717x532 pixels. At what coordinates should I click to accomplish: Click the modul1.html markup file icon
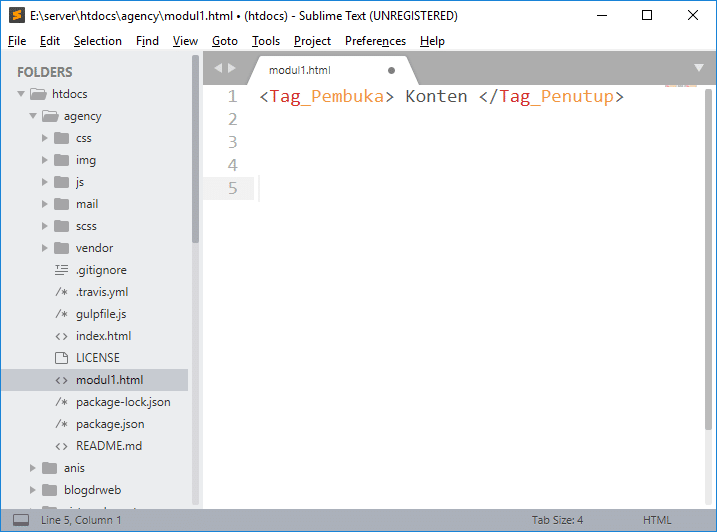click(61, 380)
